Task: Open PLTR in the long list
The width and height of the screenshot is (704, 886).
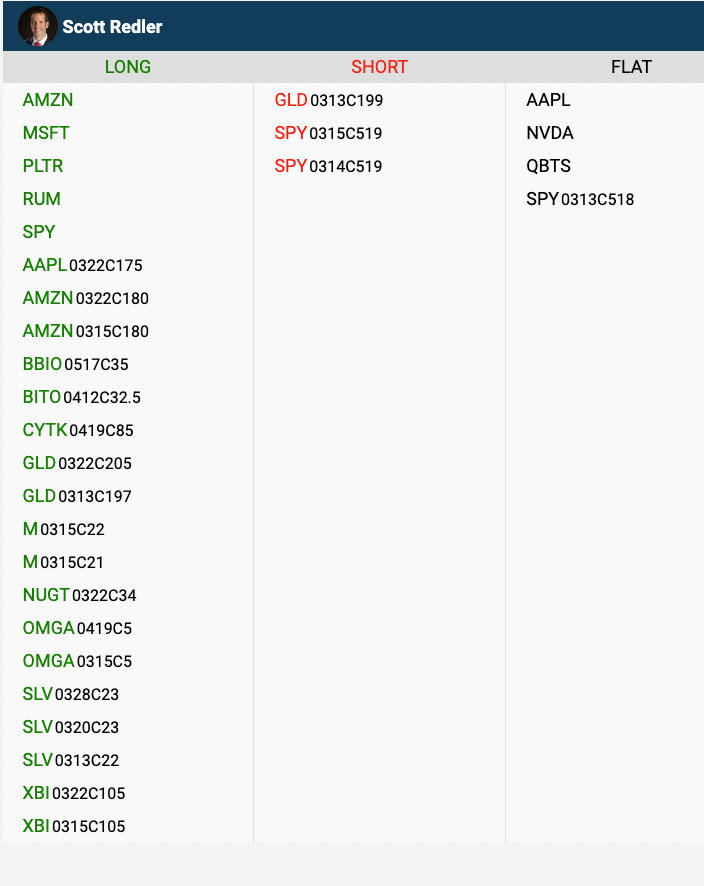Action: 43,166
